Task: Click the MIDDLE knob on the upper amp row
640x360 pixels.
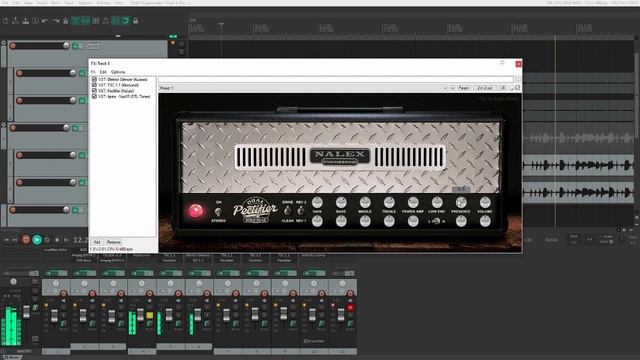Action: point(365,202)
